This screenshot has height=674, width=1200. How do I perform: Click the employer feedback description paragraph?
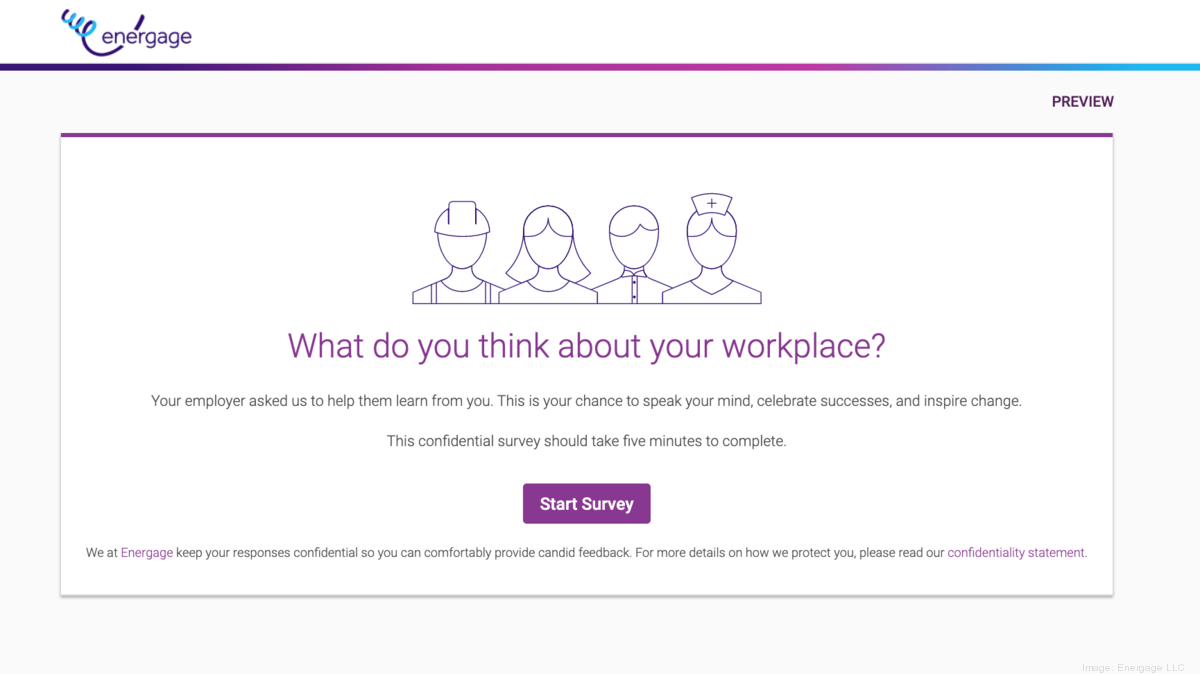point(586,400)
